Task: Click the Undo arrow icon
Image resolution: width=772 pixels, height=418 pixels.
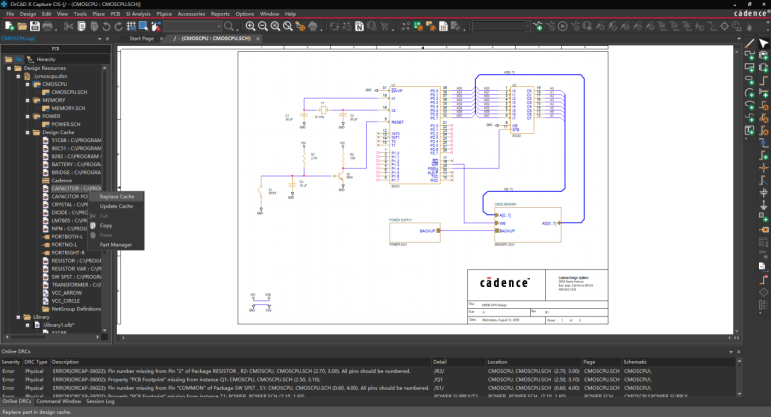Action: pos(106,26)
